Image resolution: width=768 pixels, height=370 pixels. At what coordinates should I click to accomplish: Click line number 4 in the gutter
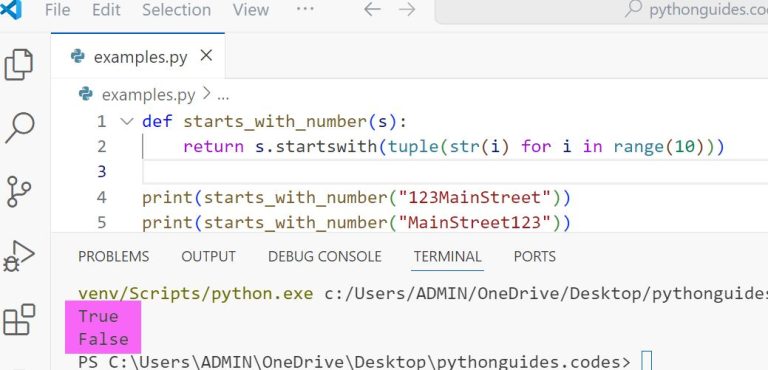(x=101, y=197)
